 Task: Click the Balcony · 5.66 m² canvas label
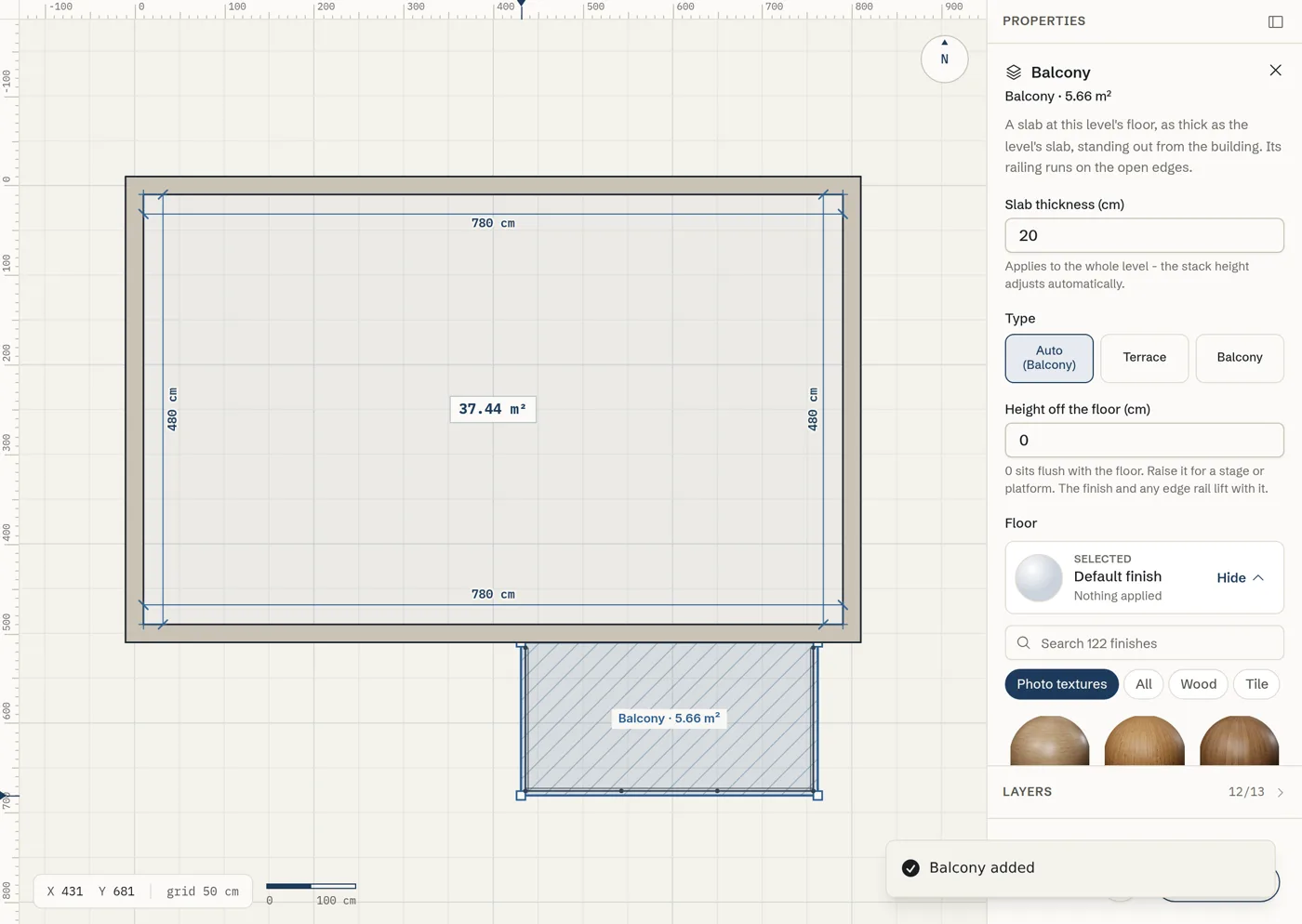(669, 719)
